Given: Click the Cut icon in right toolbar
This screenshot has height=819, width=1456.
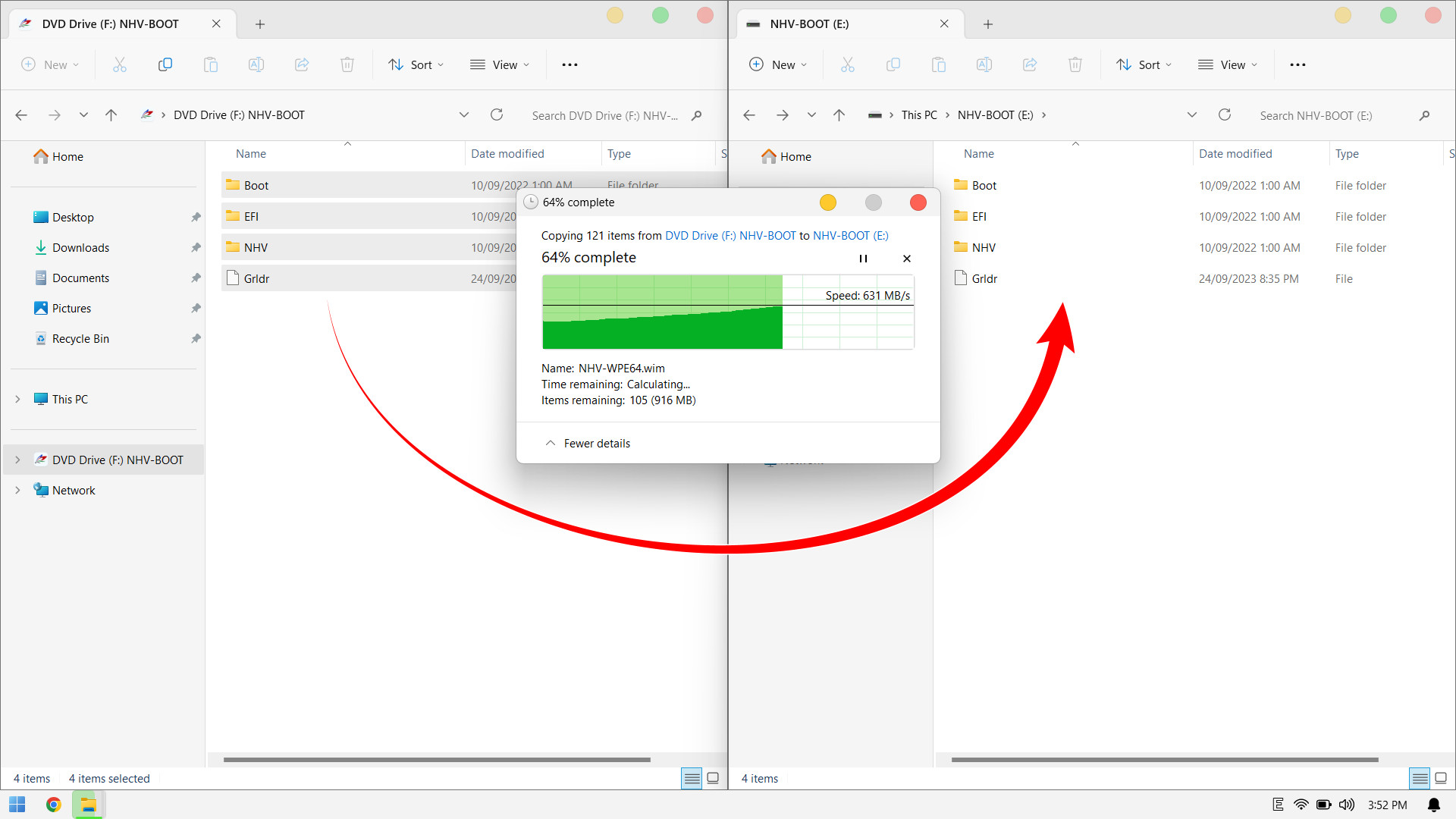Looking at the screenshot, I should 847,64.
